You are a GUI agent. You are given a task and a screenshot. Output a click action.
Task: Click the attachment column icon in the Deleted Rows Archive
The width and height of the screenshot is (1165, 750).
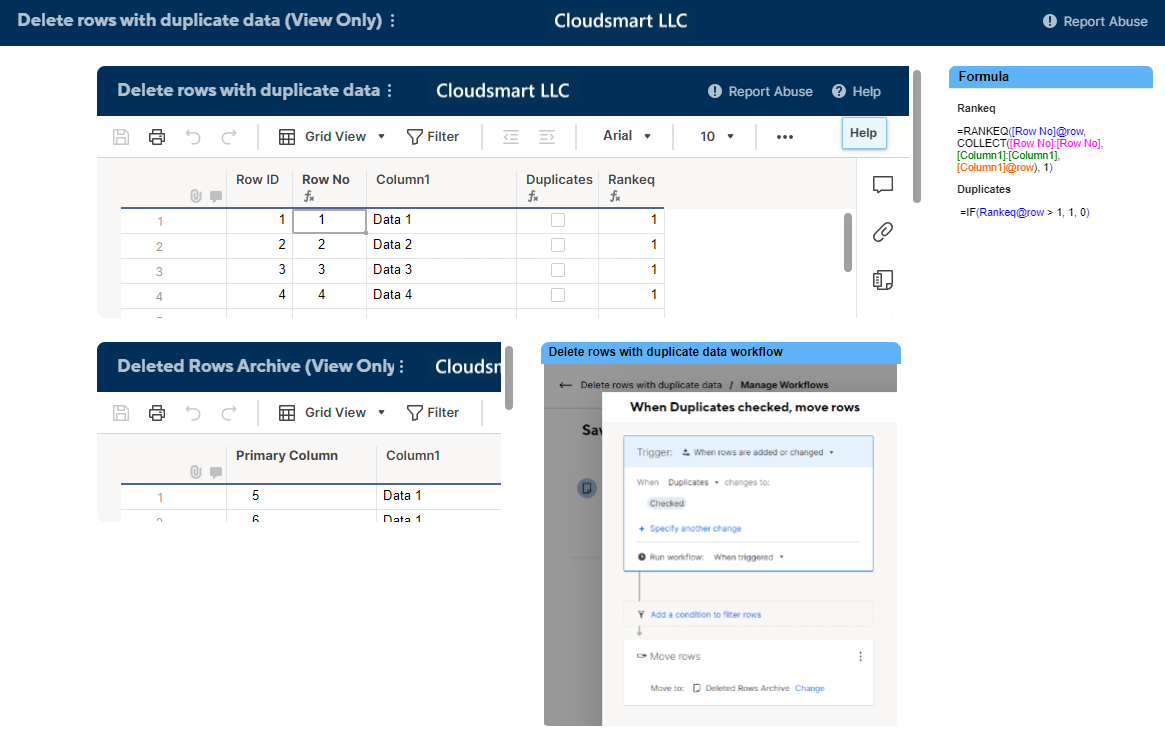tap(195, 472)
